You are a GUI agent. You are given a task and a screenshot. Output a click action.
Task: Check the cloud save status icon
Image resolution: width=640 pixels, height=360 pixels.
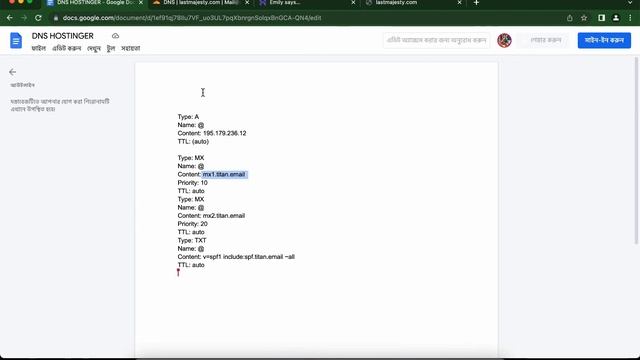point(116,36)
